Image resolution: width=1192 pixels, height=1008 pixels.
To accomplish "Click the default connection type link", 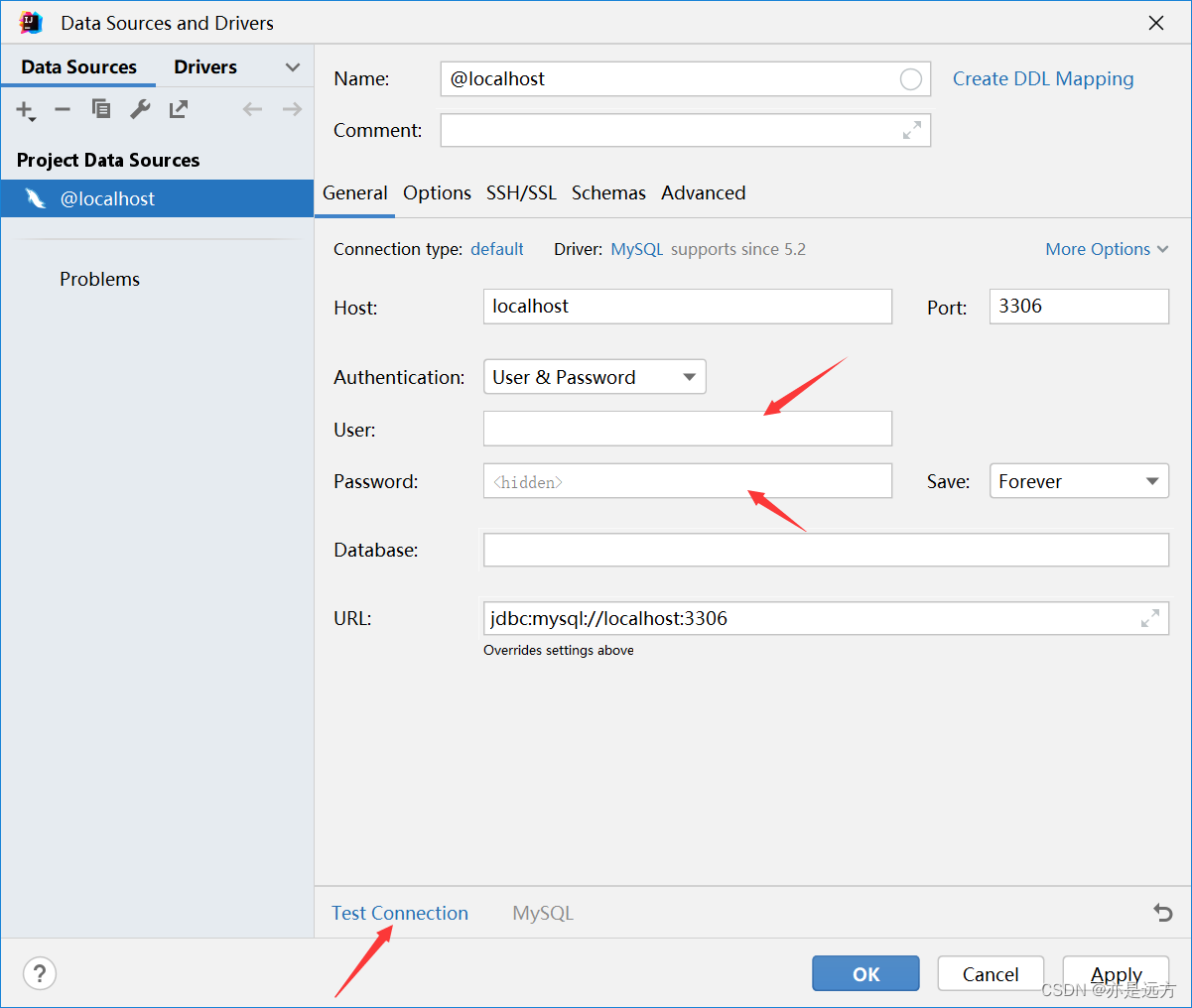I will tap(497, 249).
